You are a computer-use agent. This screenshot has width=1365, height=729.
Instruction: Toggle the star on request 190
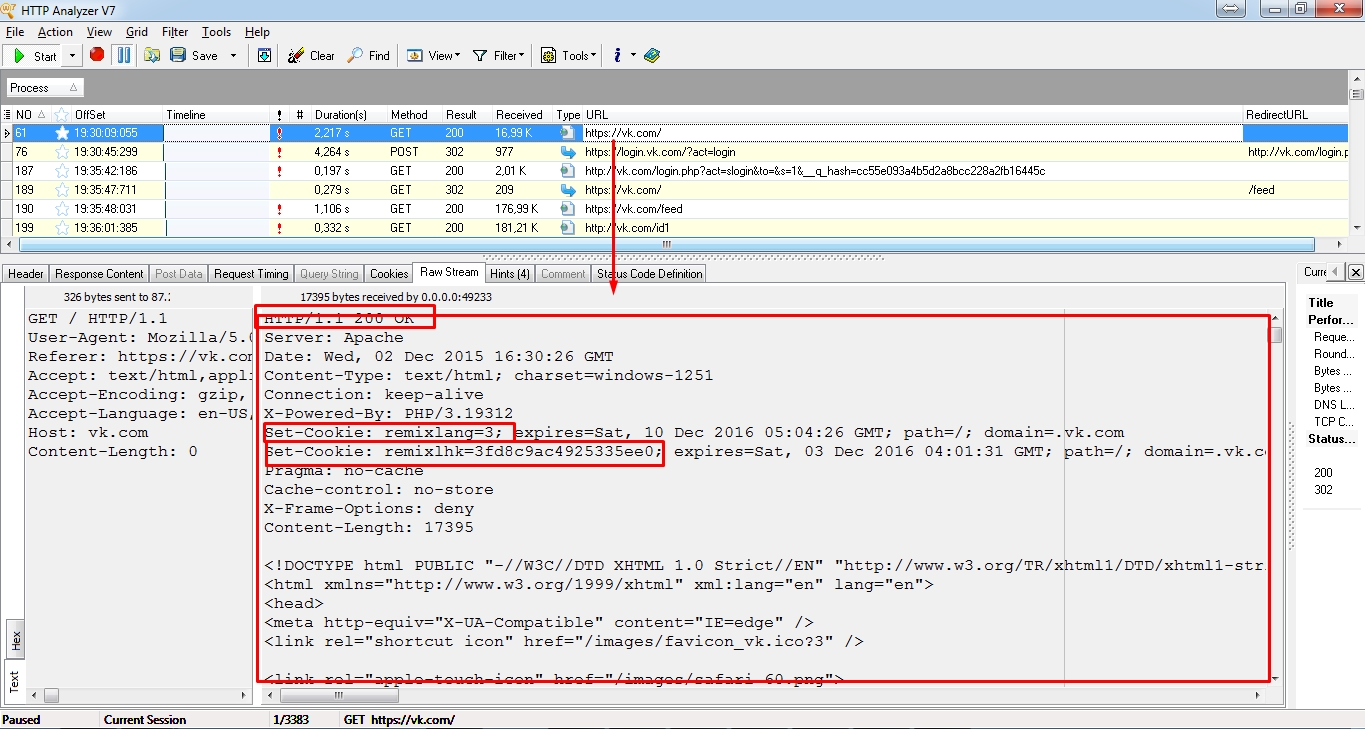click(62, 209)
